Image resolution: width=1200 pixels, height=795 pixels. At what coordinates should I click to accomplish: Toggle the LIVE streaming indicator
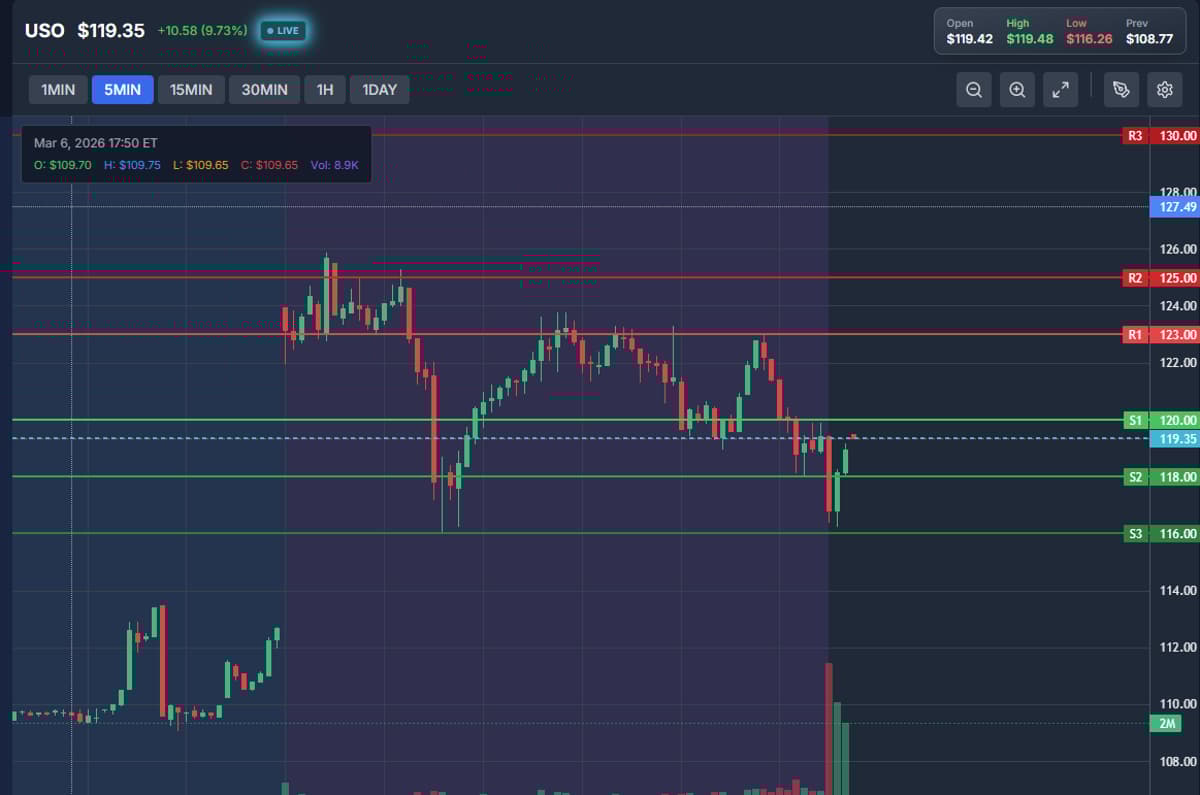(x=282, y=30)
